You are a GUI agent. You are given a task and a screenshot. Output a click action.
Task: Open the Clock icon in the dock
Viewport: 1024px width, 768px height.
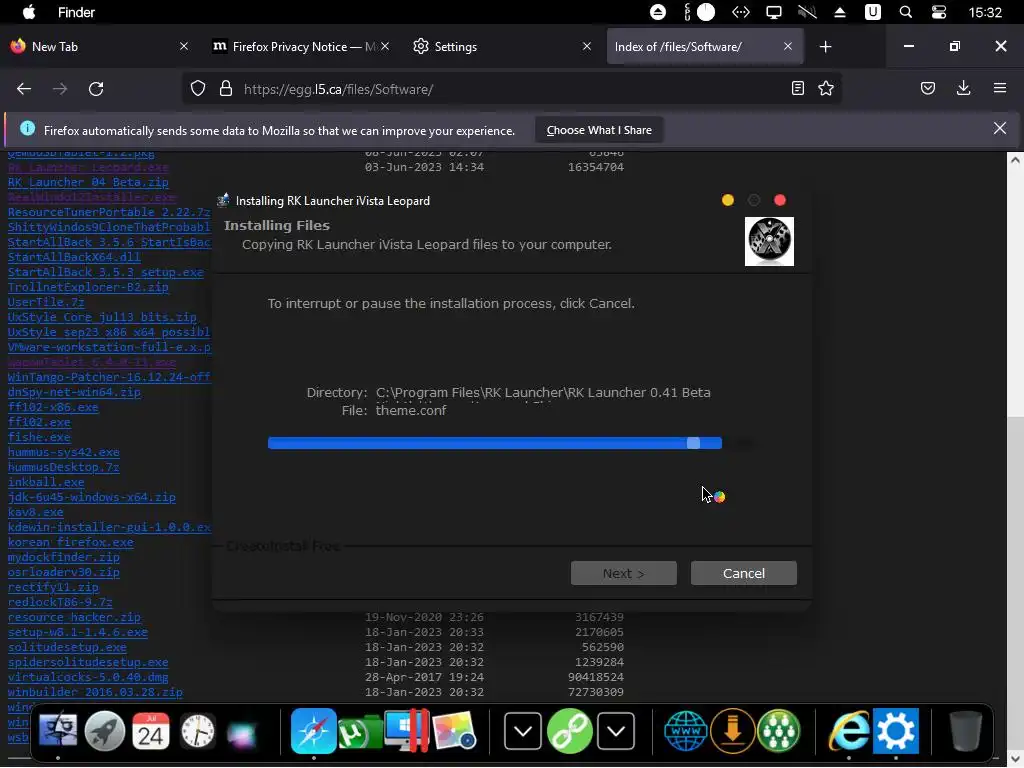tap(197, 730)
